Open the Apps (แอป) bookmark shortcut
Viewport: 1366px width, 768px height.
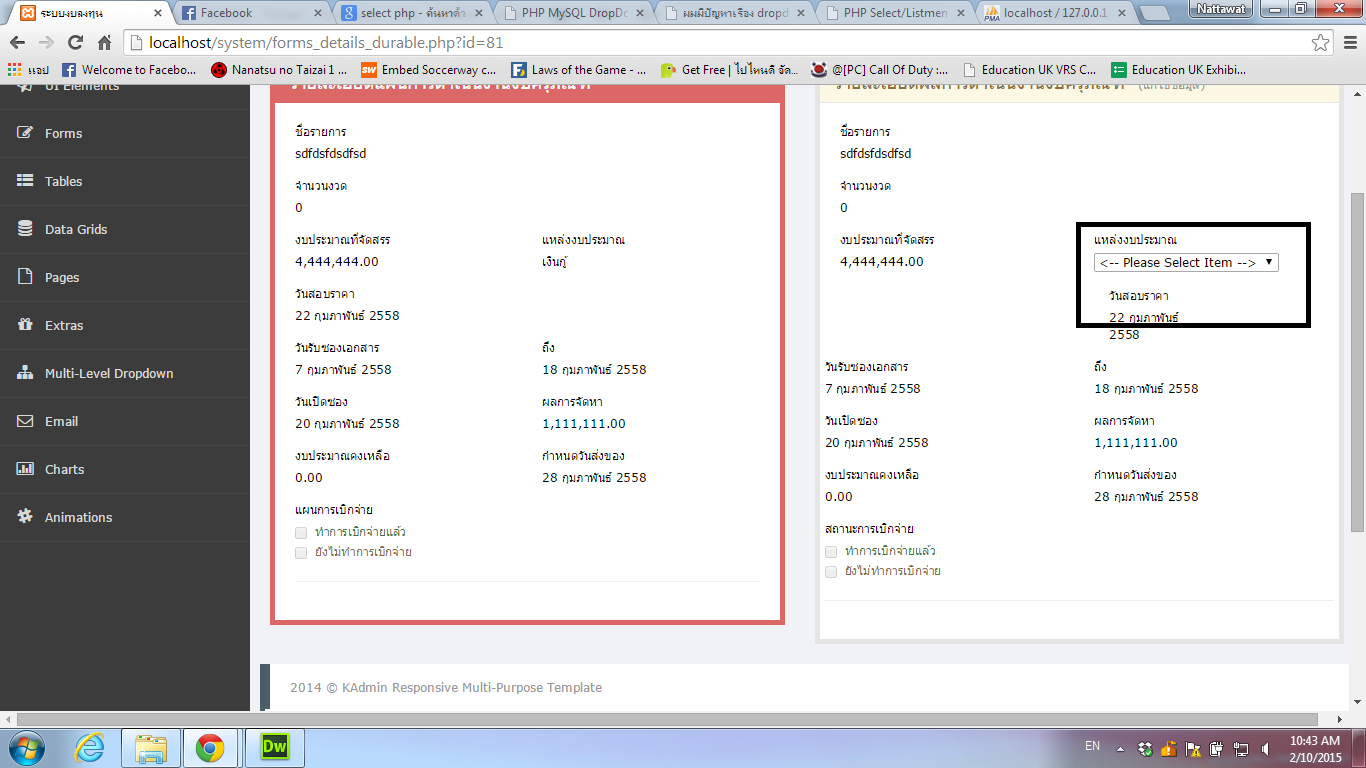(28, 70)
